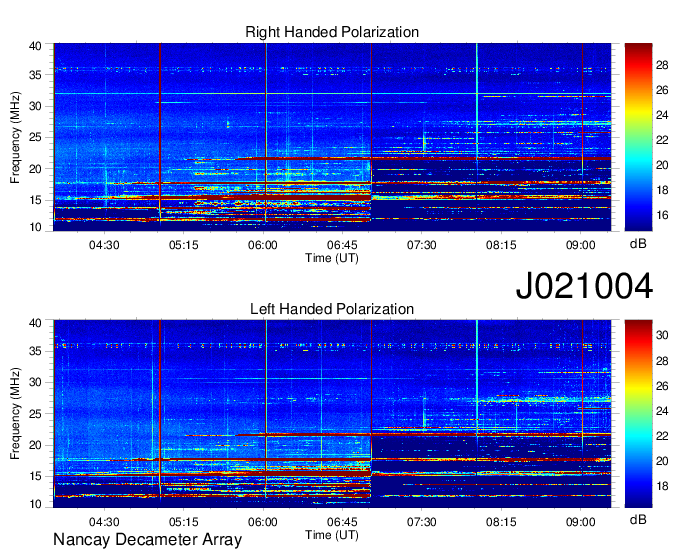Click the 20 dB label on the Left Handed colorbar
Viewport: 680px width, 552px height.
pos(662,461)
